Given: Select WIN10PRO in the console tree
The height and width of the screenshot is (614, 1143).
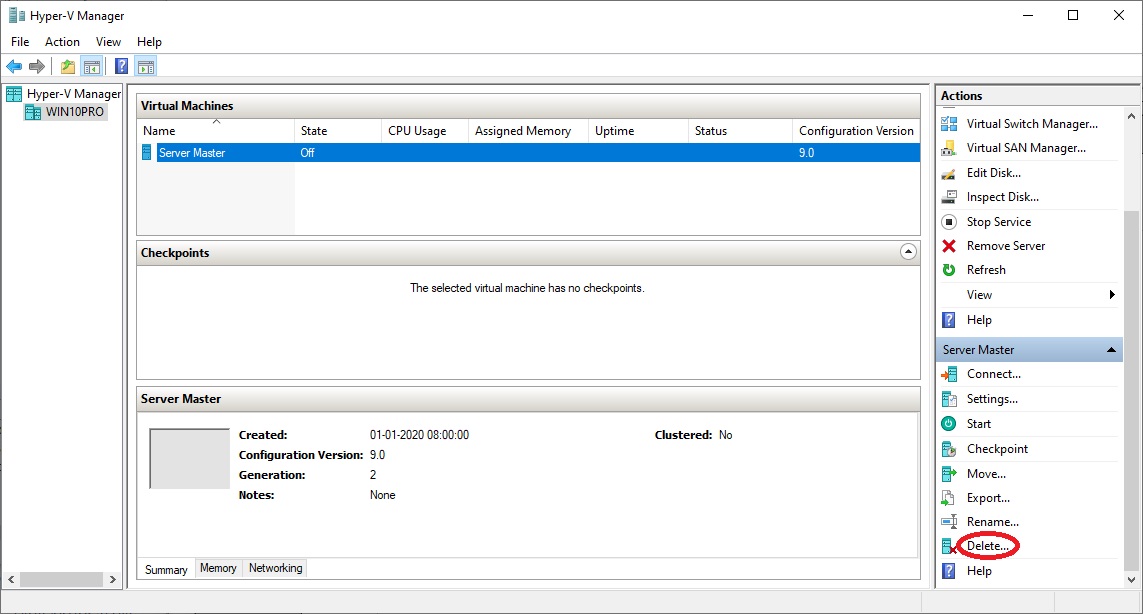Looking at the screenshot, I should pos(74,112).
